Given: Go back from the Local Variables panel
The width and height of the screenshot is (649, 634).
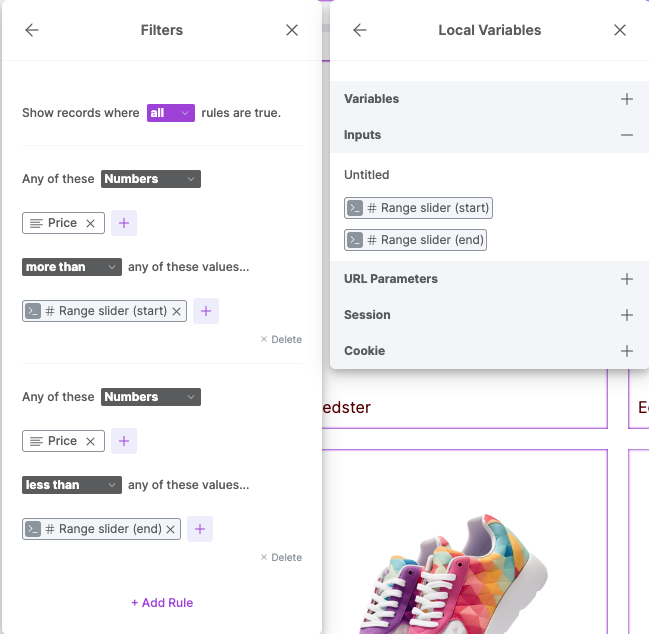Looking at the screenshot, I should pos(360,30).
